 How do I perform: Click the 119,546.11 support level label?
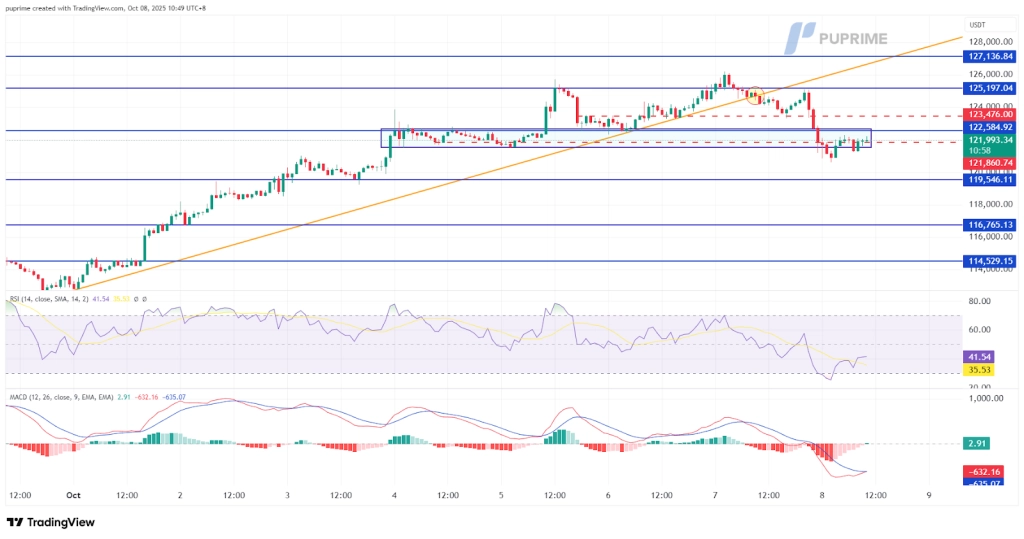click(x=991, y=180)
